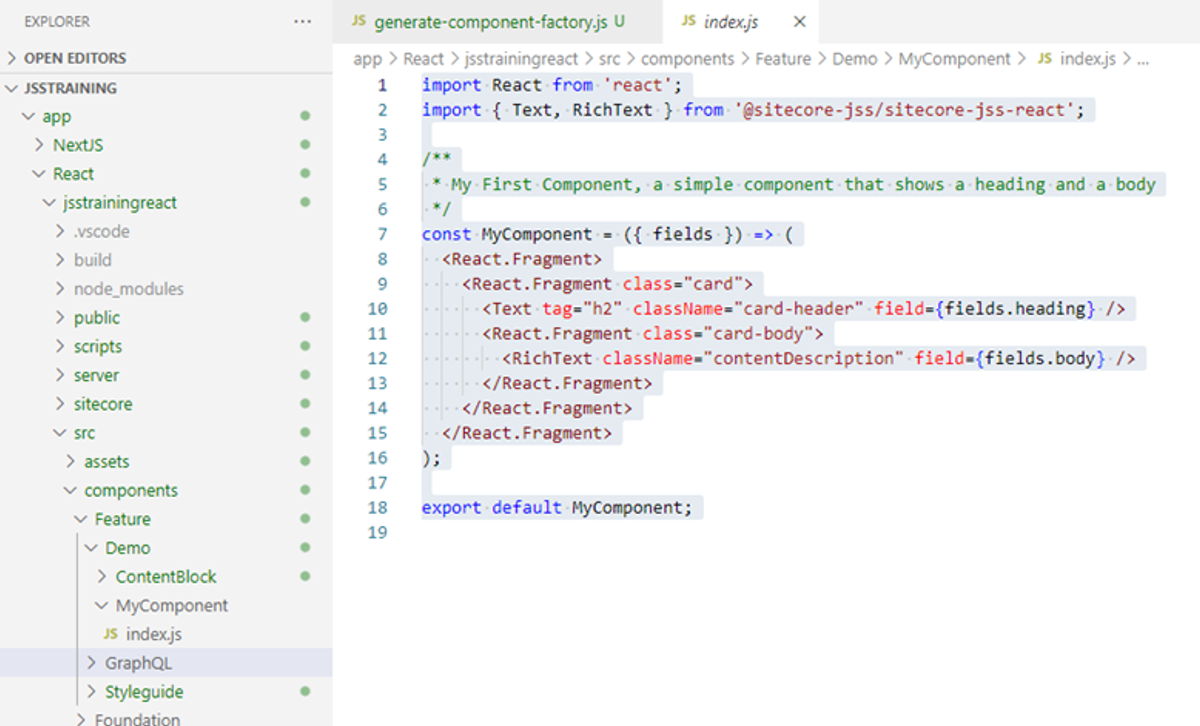Click the 'React' breadcrumb segment

(424, 59)
